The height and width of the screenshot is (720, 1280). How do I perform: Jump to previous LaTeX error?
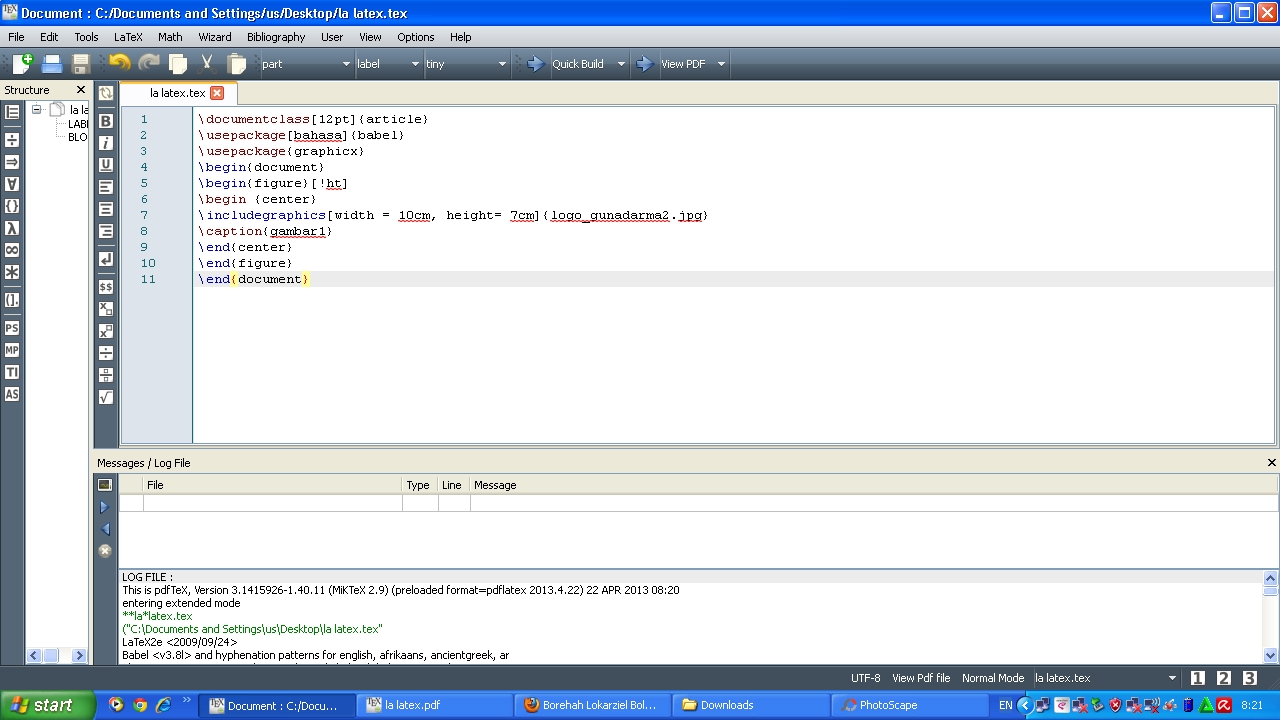pos(105,529)
